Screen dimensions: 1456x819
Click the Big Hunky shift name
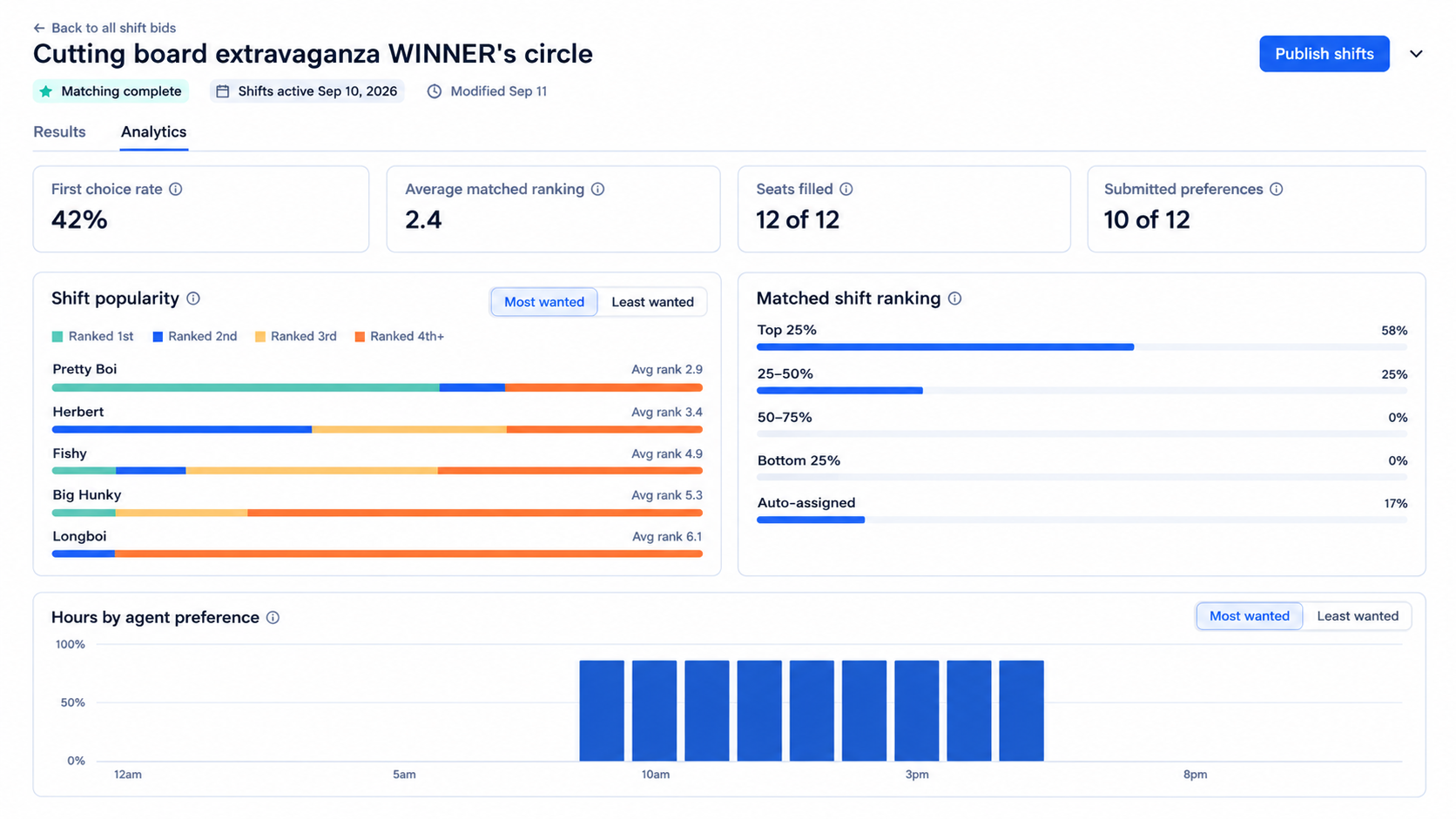pos(87,495)
